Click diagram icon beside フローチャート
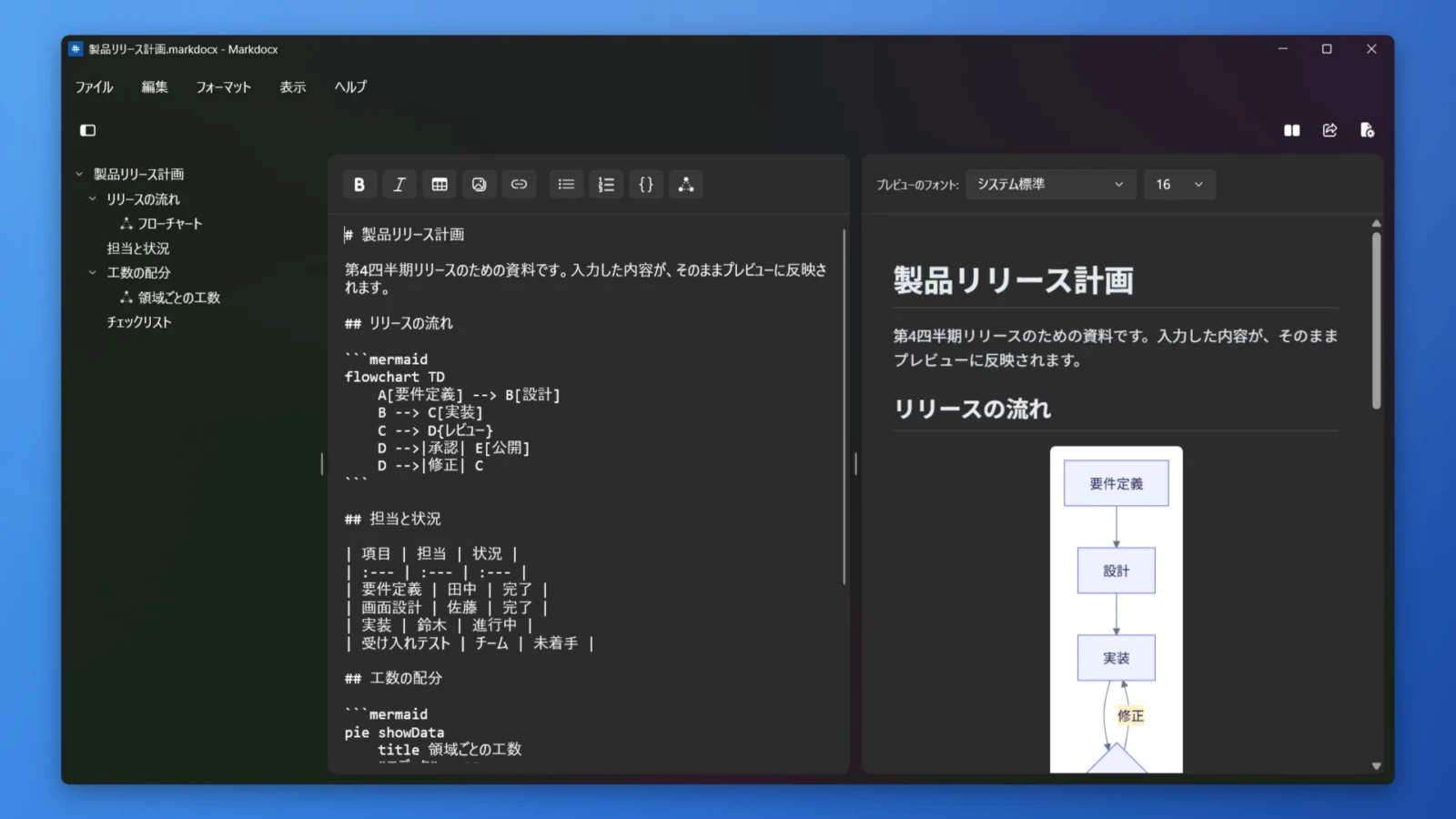Viewport: 1456px width, 819px height. pos(126,223)
